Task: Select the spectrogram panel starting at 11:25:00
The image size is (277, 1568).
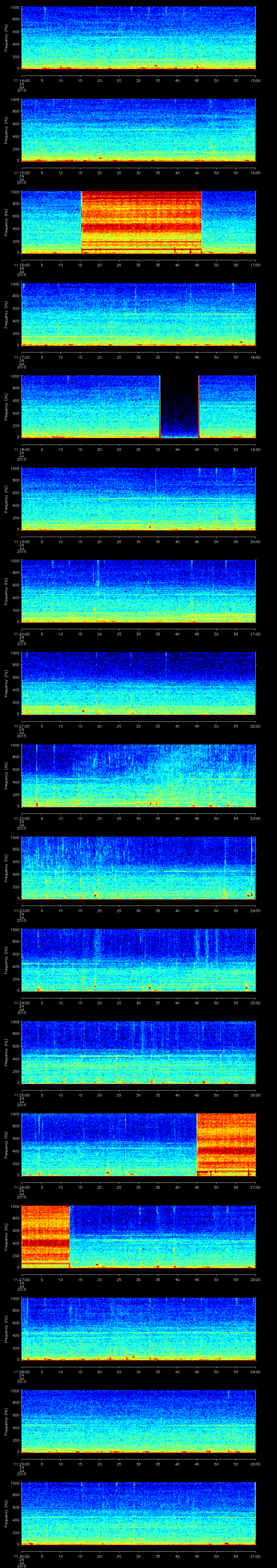Action: [139, 1052]
